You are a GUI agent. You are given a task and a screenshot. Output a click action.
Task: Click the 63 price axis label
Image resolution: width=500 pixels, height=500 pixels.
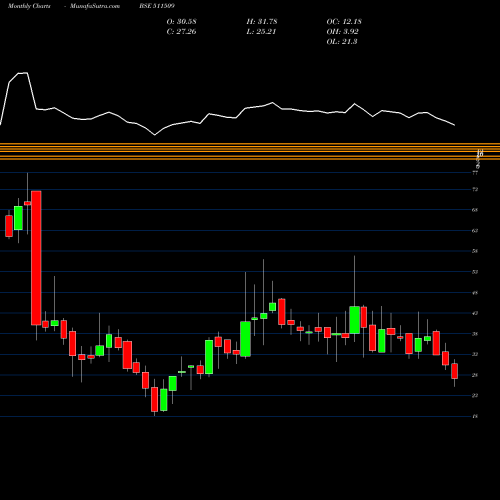point(475,231)
